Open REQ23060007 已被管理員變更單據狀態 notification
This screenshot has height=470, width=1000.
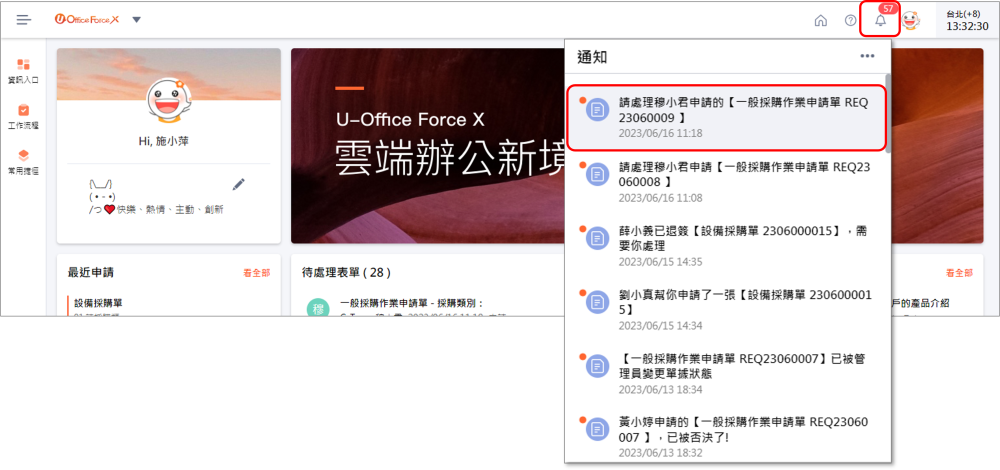(x=726, y=374)
